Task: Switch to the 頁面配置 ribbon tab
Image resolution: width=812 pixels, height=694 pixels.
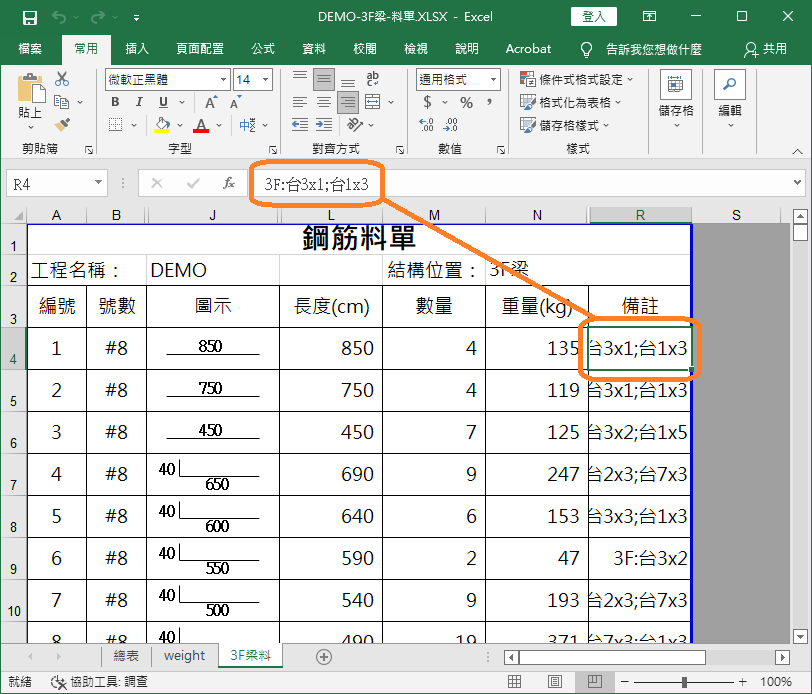Action: (x=200, y=49)
